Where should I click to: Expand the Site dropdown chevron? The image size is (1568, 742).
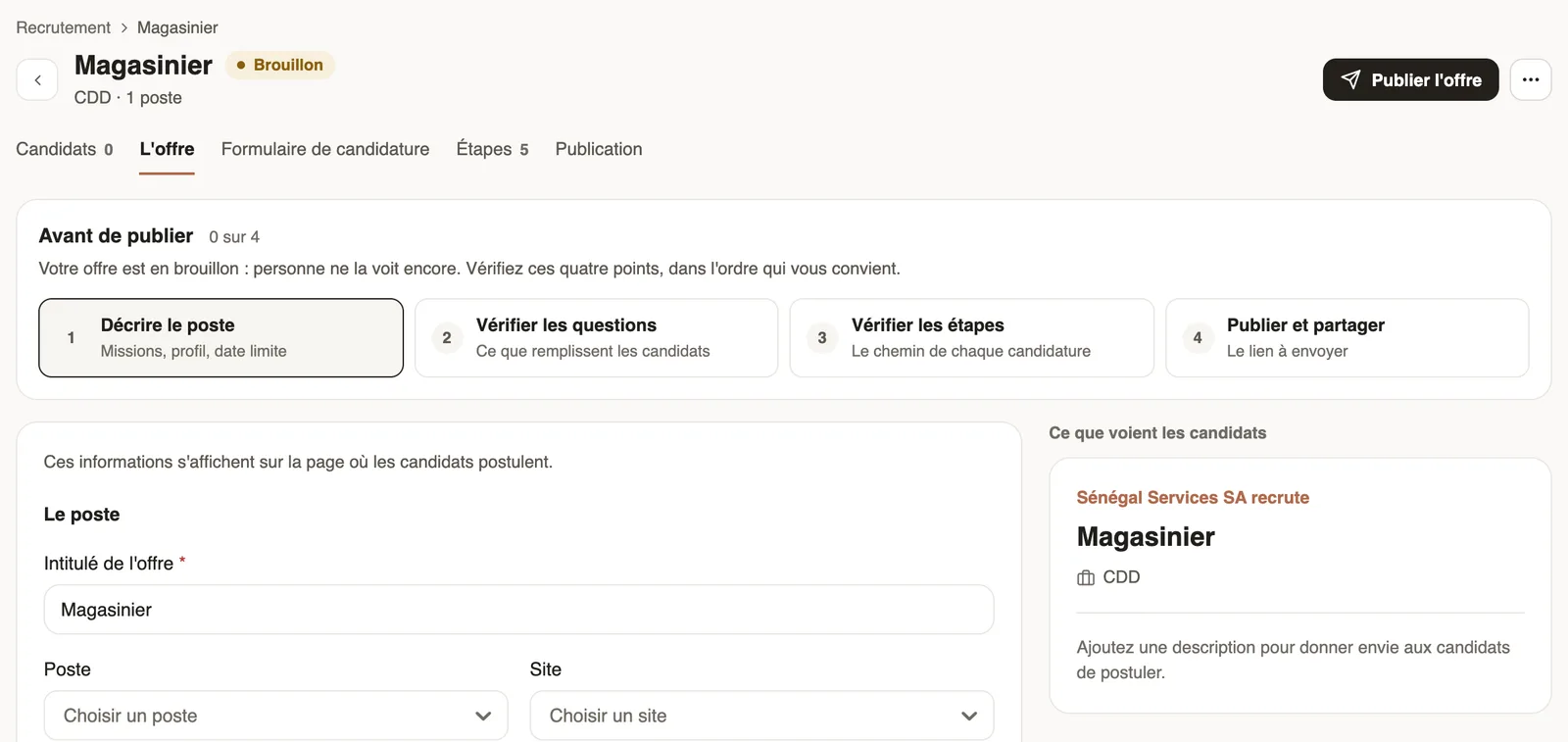[969, 716]
